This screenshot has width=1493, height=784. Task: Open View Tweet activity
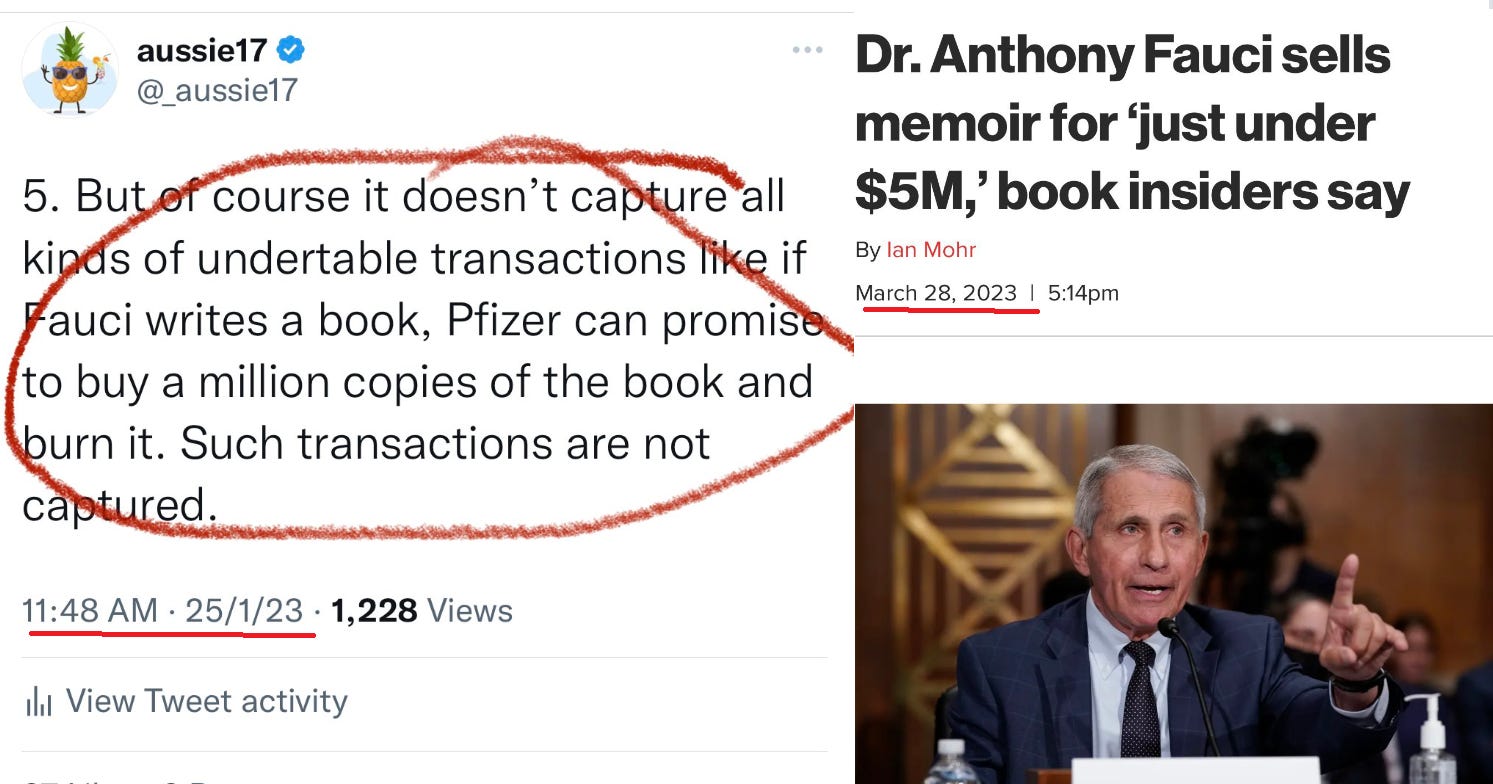[185, 701]
